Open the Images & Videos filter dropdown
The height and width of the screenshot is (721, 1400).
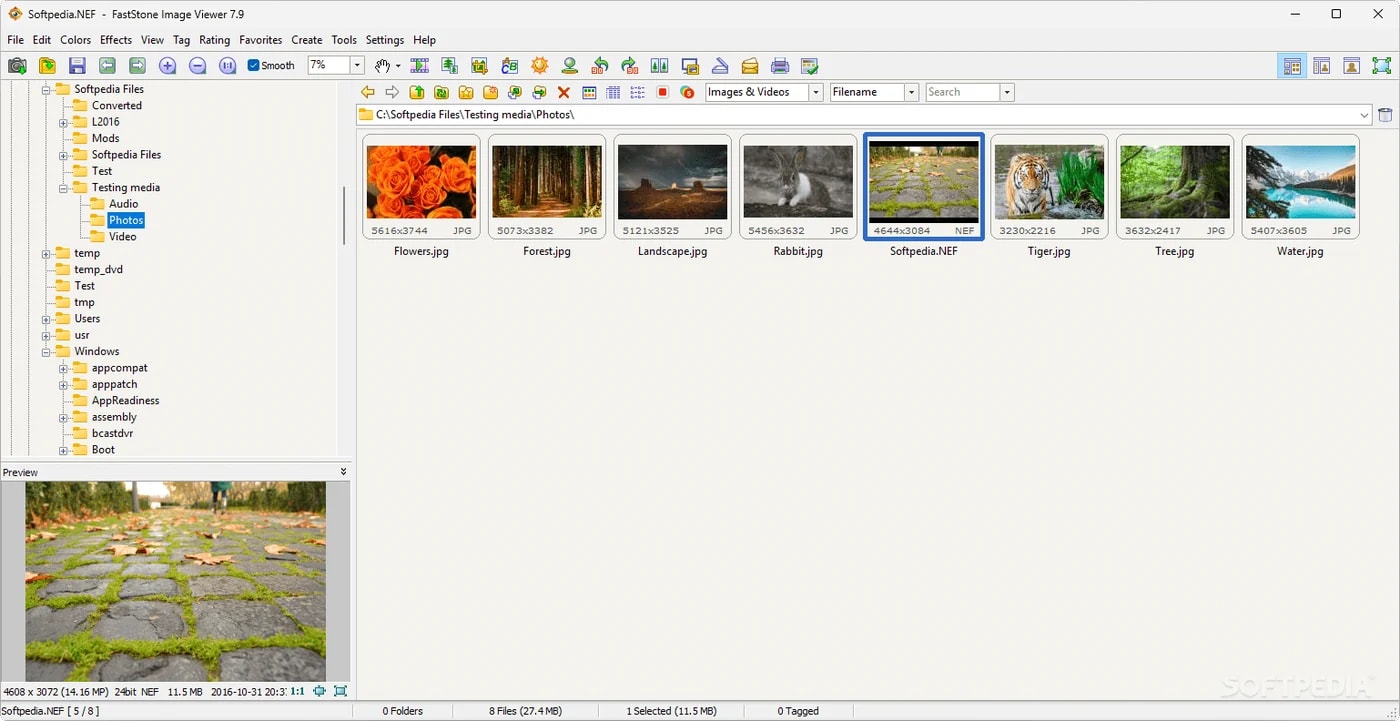(815, 91)
